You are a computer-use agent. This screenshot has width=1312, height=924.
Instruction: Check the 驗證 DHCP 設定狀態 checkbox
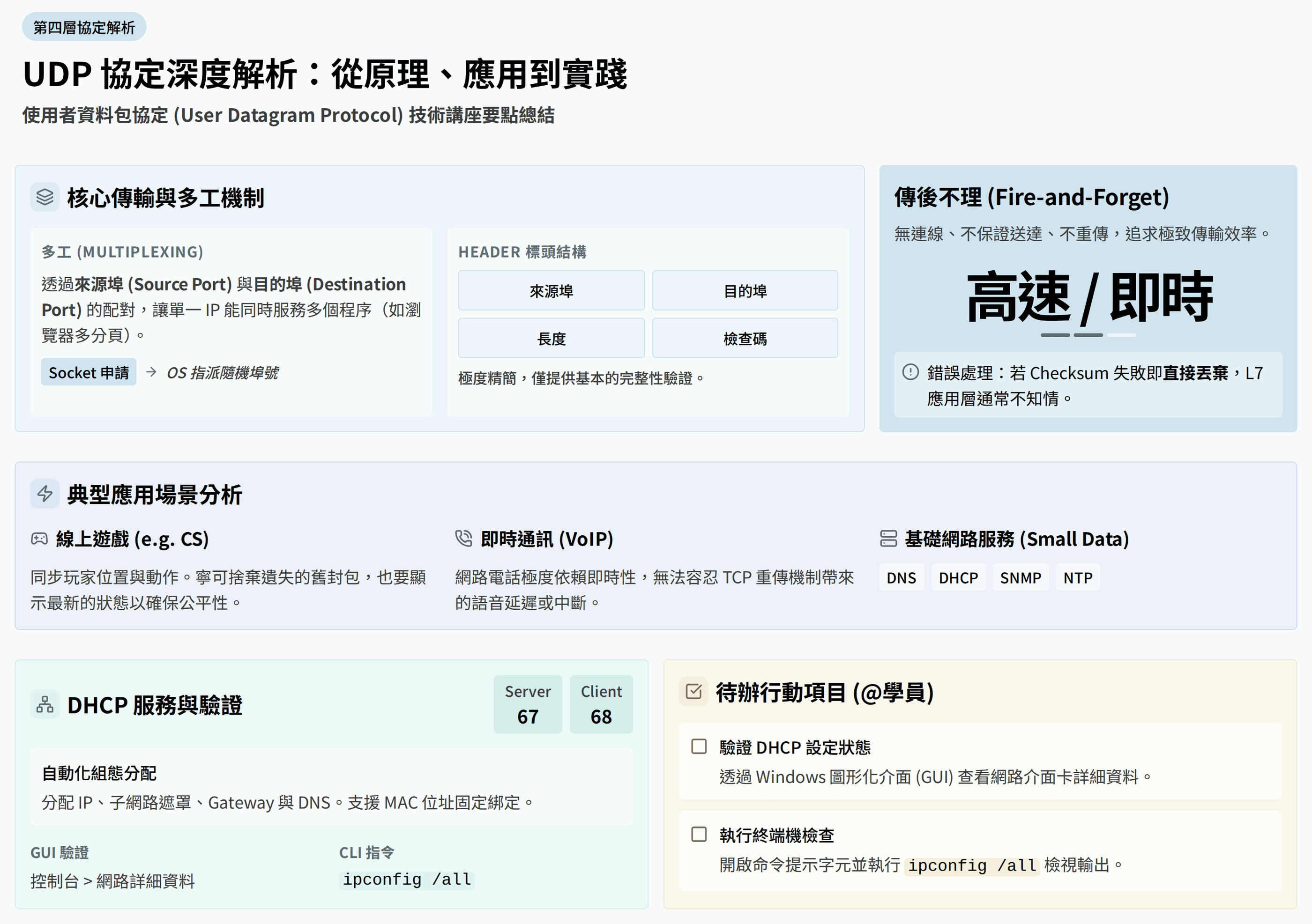tap(699, 747)
